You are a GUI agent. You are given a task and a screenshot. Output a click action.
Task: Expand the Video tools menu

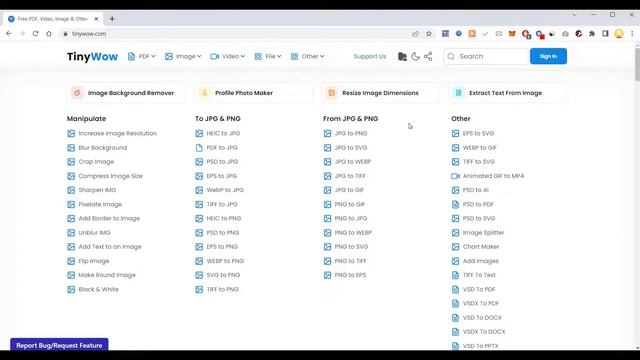(x=227, y=56)
